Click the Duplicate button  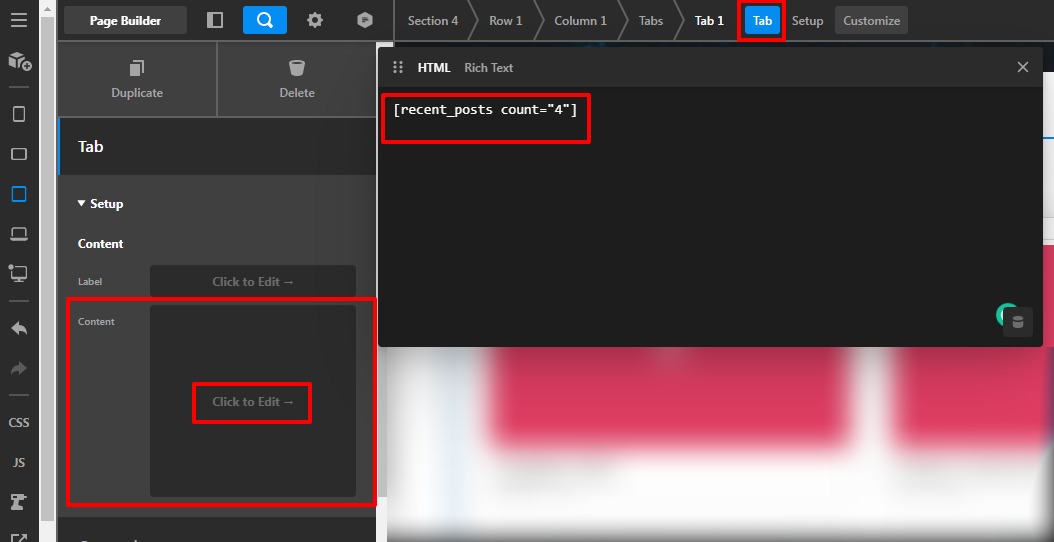click(137, 80)
